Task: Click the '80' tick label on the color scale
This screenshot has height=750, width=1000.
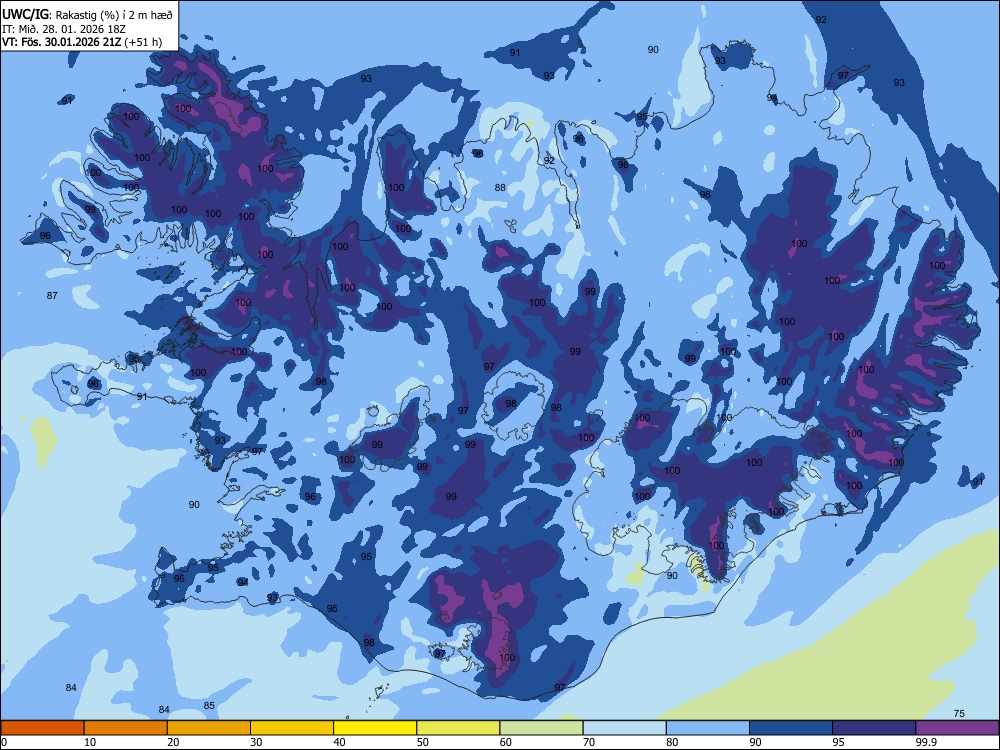Action: (672, 742)
